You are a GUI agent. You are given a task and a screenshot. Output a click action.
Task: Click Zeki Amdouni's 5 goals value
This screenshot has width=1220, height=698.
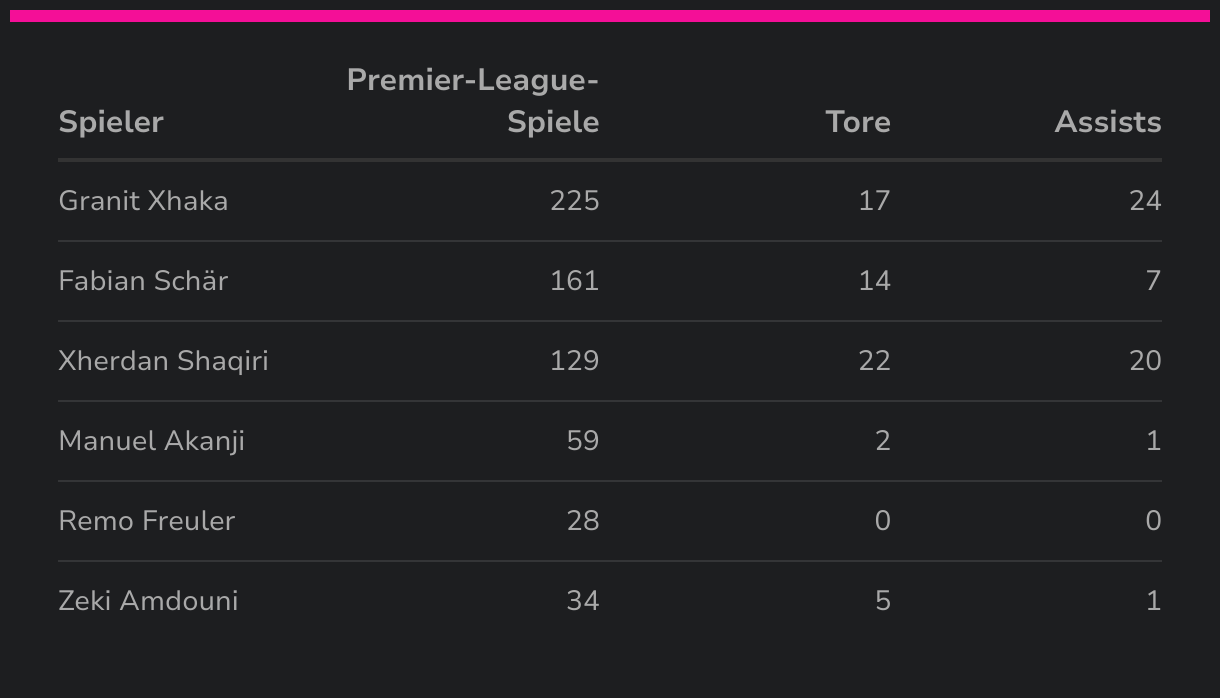point(883,601)
